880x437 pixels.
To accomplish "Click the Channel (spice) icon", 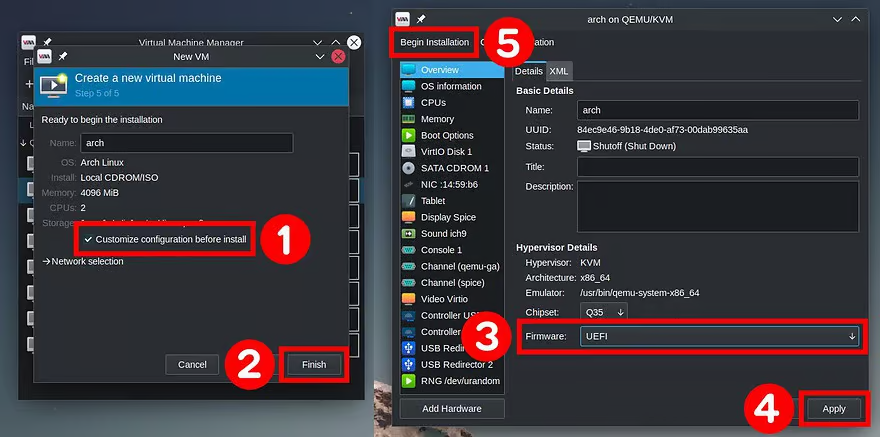I will pos(409,282).
